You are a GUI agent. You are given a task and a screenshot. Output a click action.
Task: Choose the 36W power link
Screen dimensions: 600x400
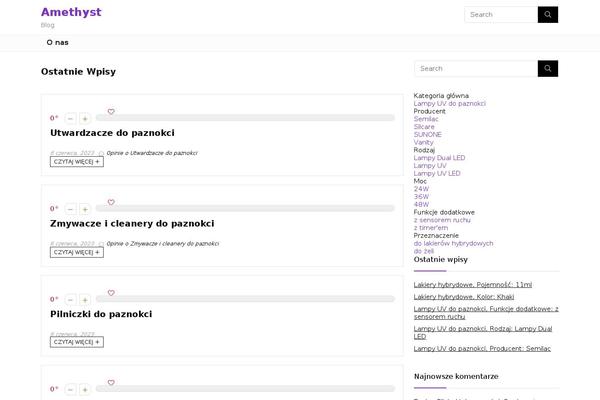tap(421, 197)
